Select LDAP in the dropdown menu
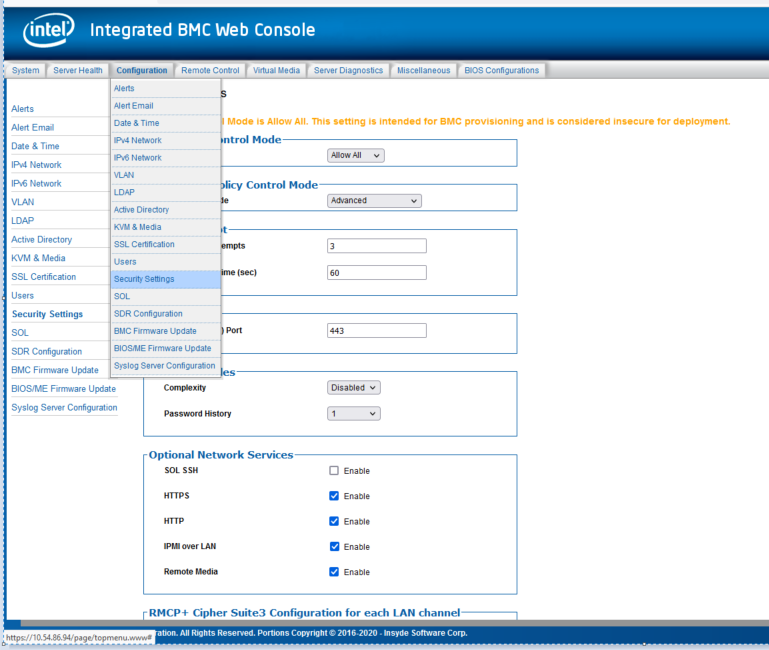The height and width of the screenshot is (650, 769). pos(166,192)
